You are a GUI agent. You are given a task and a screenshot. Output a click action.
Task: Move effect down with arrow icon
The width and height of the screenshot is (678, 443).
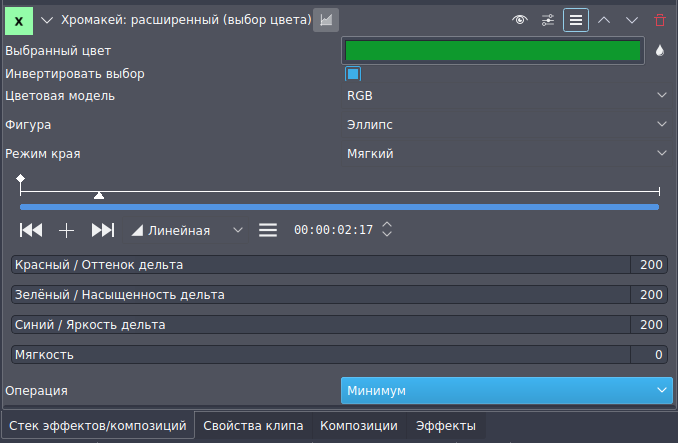632,19
